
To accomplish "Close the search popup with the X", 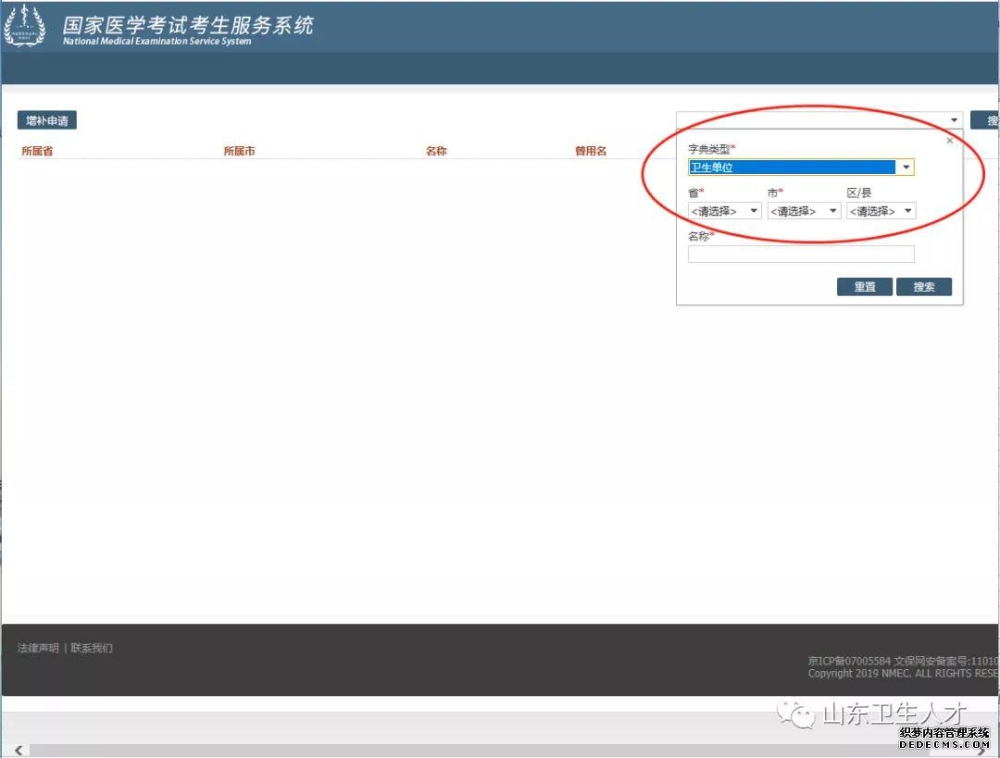I will pos(949,141).
